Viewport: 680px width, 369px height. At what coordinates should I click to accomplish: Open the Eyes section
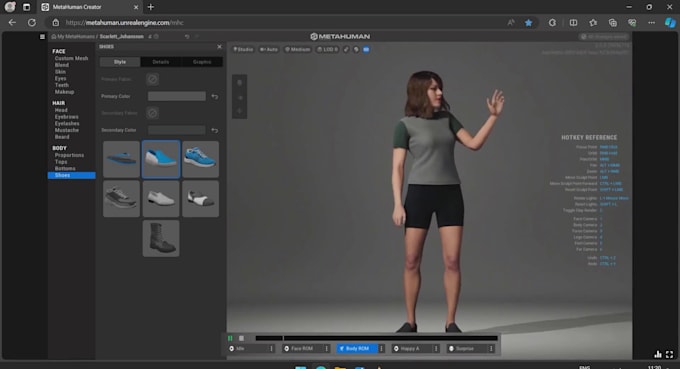click(60, 78)
